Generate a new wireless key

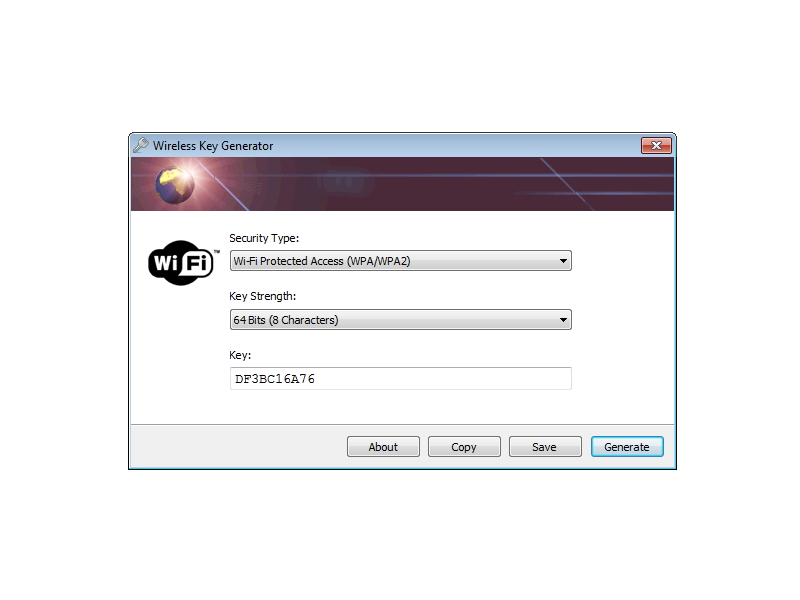[627, 447]
